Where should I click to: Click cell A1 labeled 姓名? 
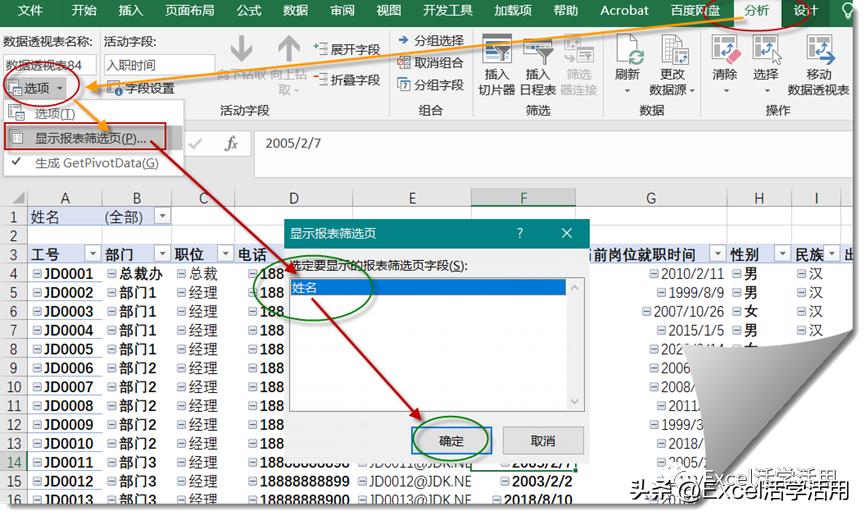pyautogui.click(x=65, y=216)
